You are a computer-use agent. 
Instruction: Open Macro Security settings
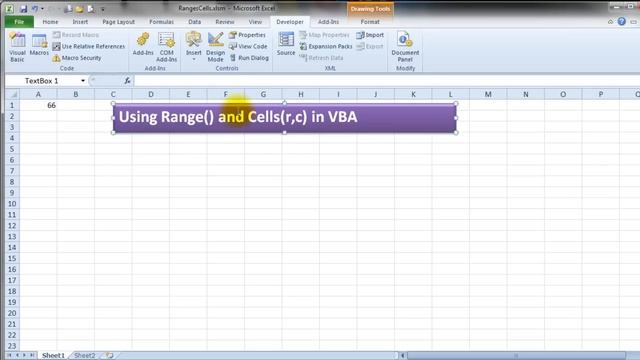point(77,58)
